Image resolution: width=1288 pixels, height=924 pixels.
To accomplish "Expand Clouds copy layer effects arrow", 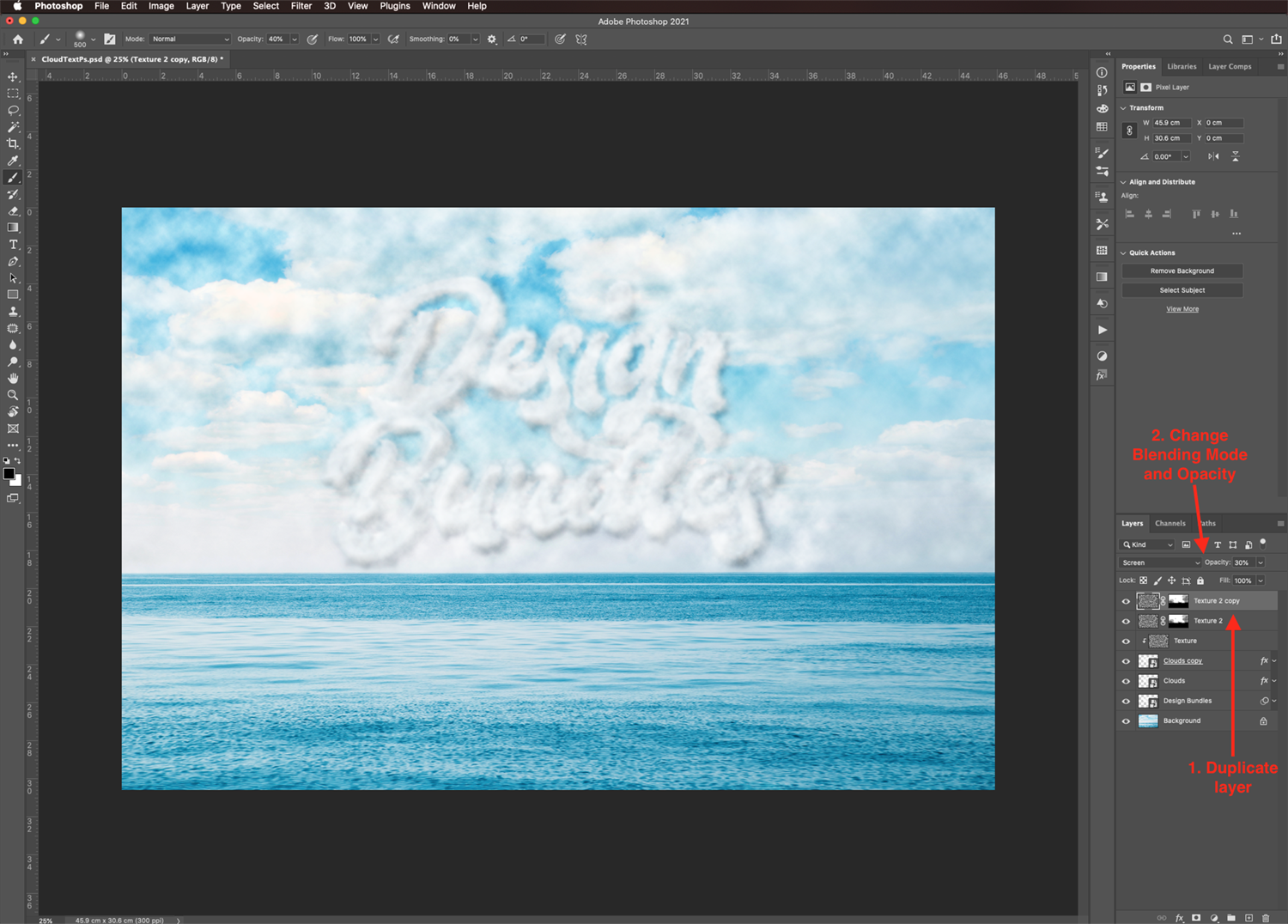I will pos(1274,661).
